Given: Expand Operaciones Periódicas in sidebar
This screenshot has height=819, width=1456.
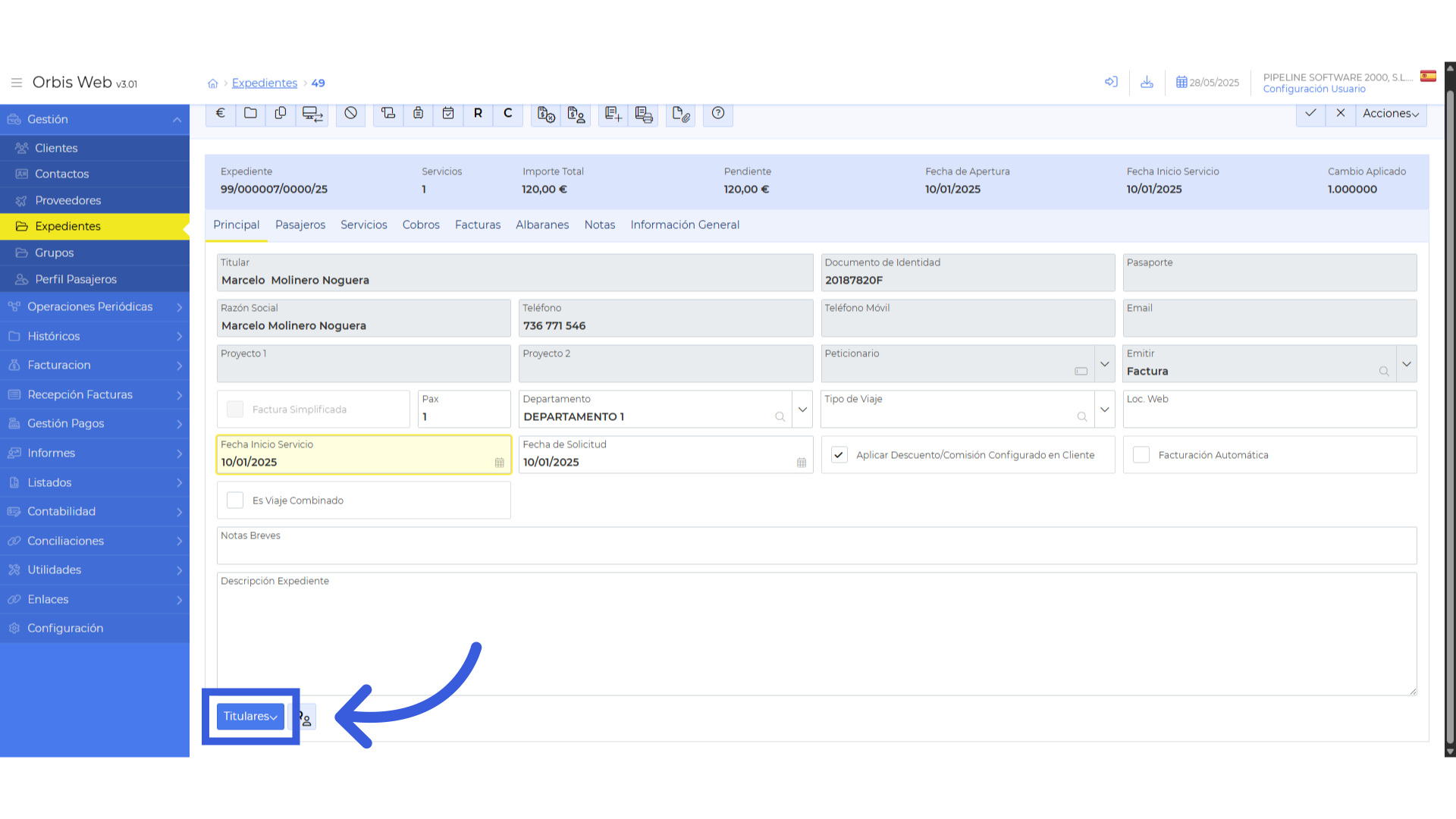Looking at the screenshot, I should tap(95, 307).
